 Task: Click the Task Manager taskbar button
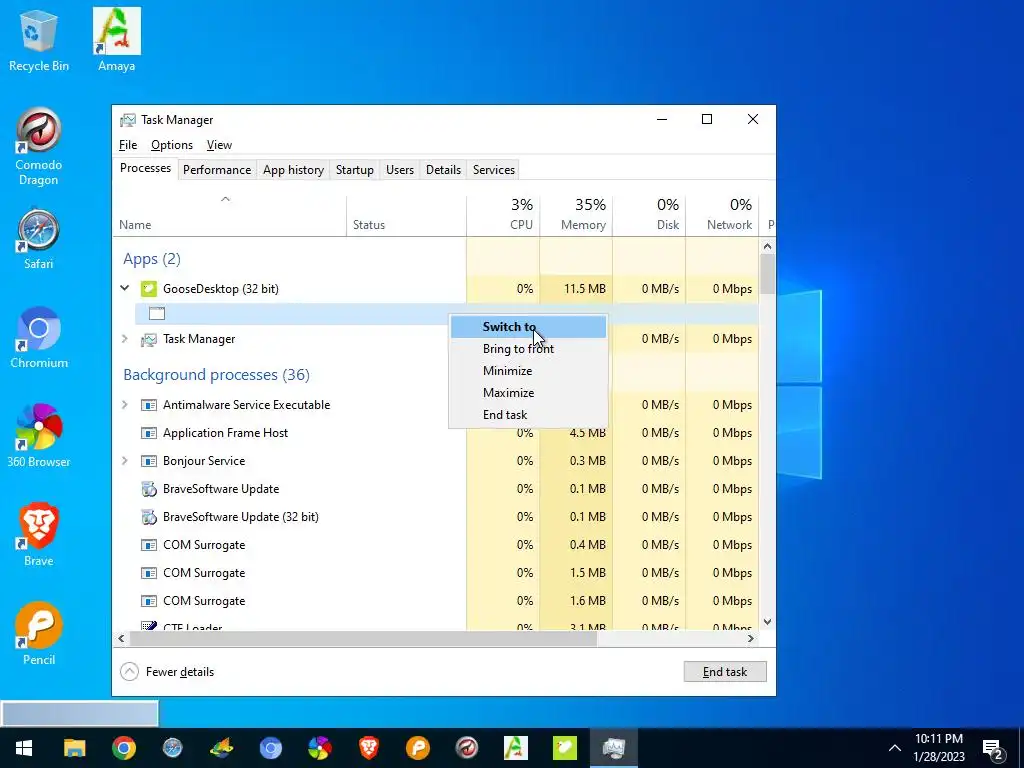(x=613, y=748)
